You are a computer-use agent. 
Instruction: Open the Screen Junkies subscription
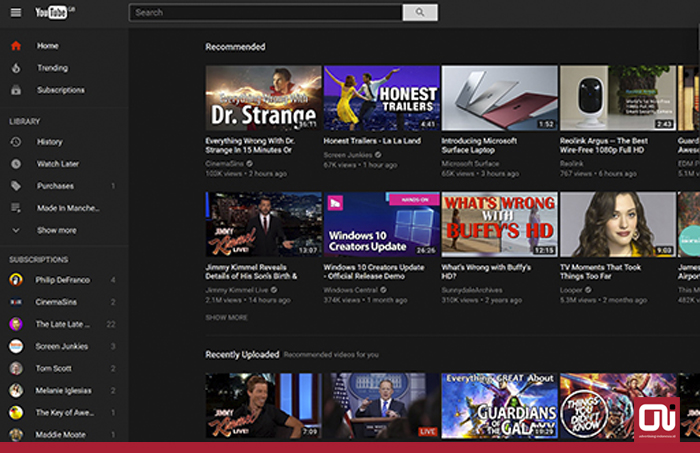(x=62, y=346)
